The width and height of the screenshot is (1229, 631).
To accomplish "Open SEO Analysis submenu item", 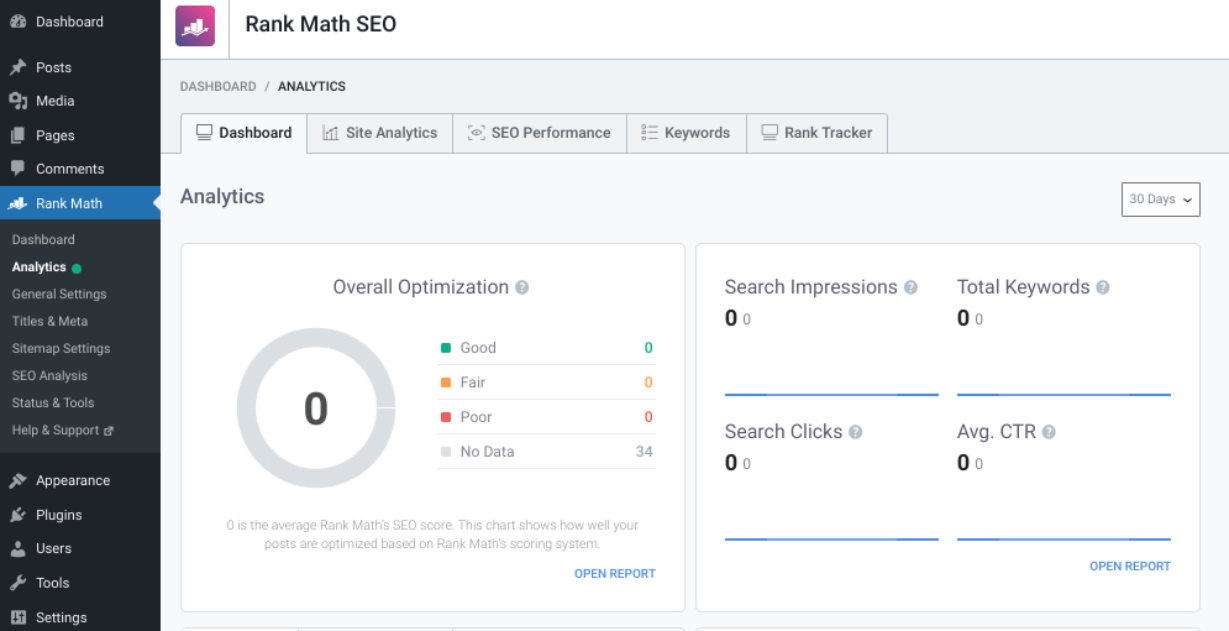I will tap(50, 375).
